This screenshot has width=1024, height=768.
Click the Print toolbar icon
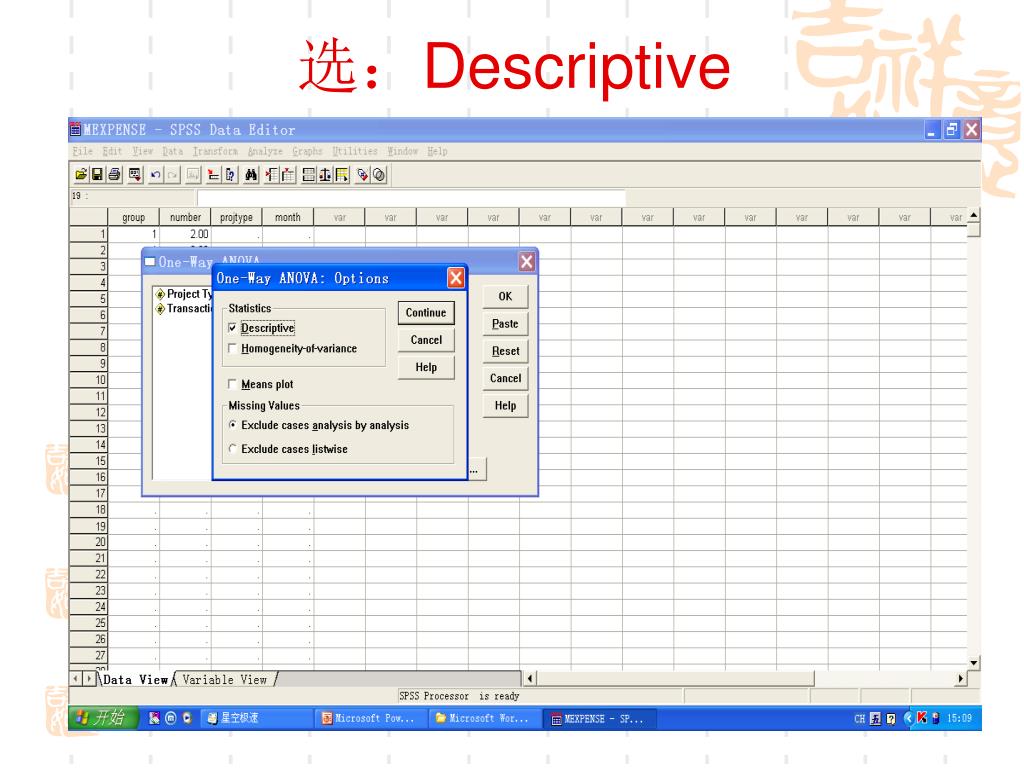point(114,175)
